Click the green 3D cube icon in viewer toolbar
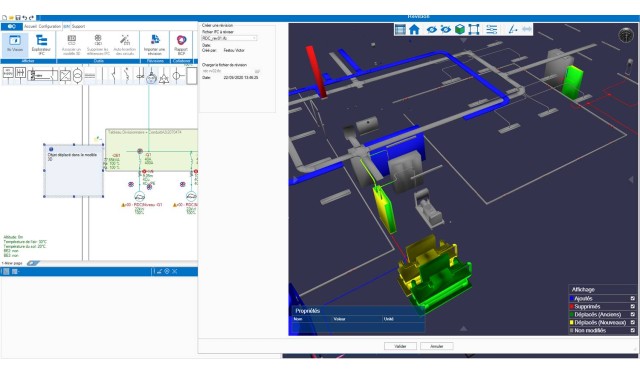Viewport: 640px width, 375px height. click(x=460, y=29)
